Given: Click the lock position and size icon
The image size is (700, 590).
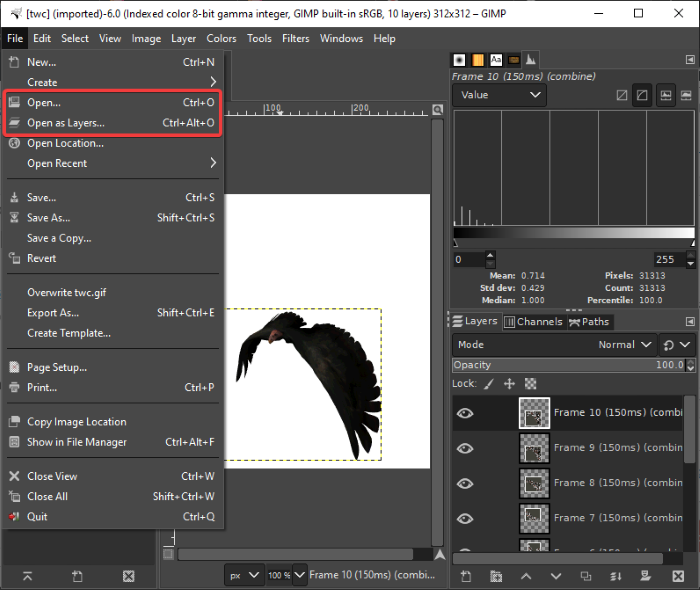Looking at the screenshot, I should [509, 384].
